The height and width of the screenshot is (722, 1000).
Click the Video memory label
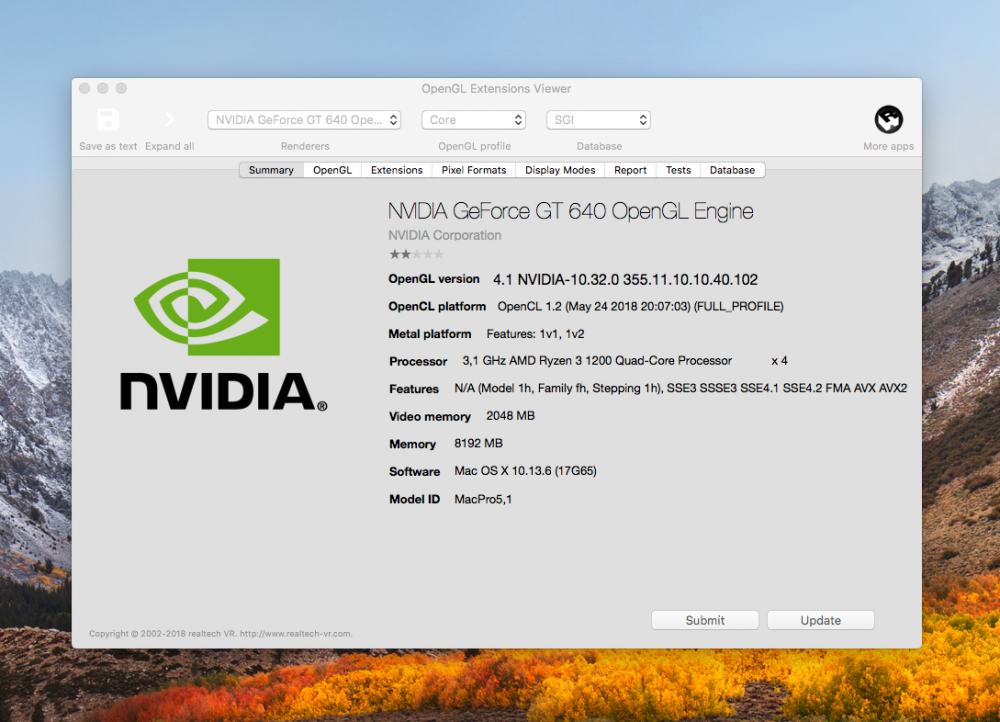(430, 416)
